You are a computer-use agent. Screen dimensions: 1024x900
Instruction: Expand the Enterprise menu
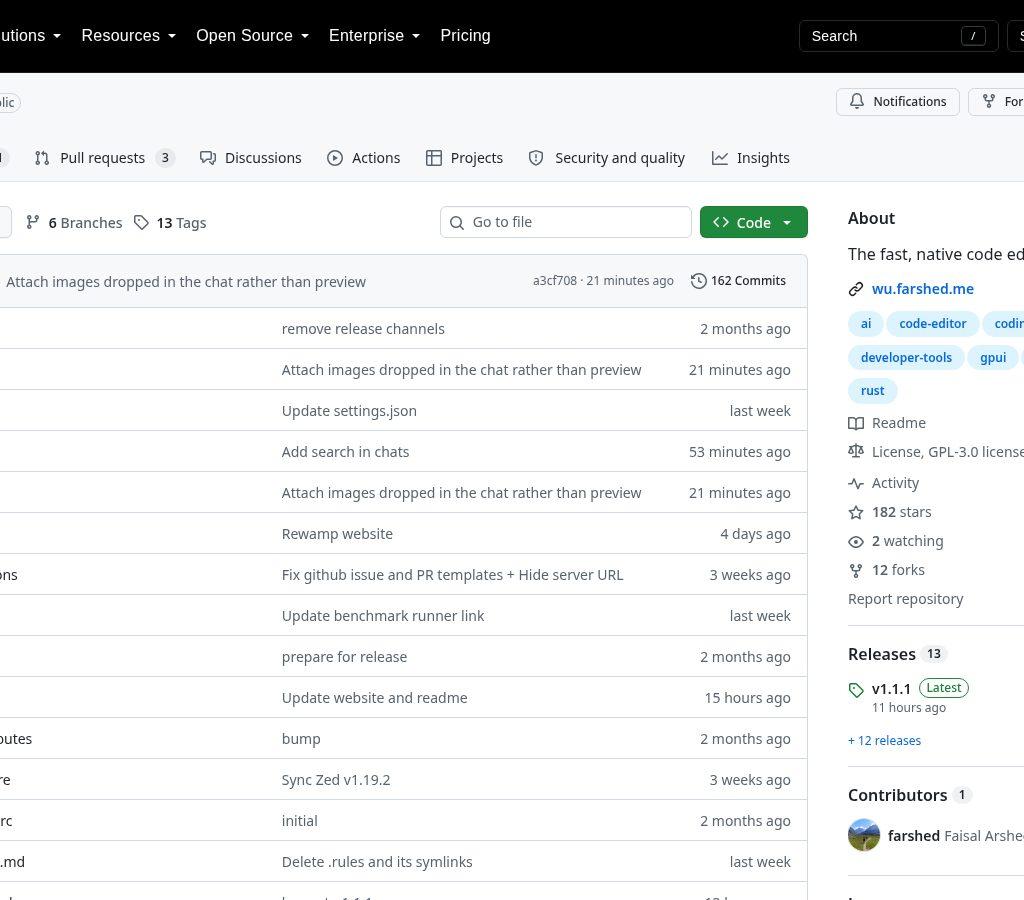click(x=374, y=35)
